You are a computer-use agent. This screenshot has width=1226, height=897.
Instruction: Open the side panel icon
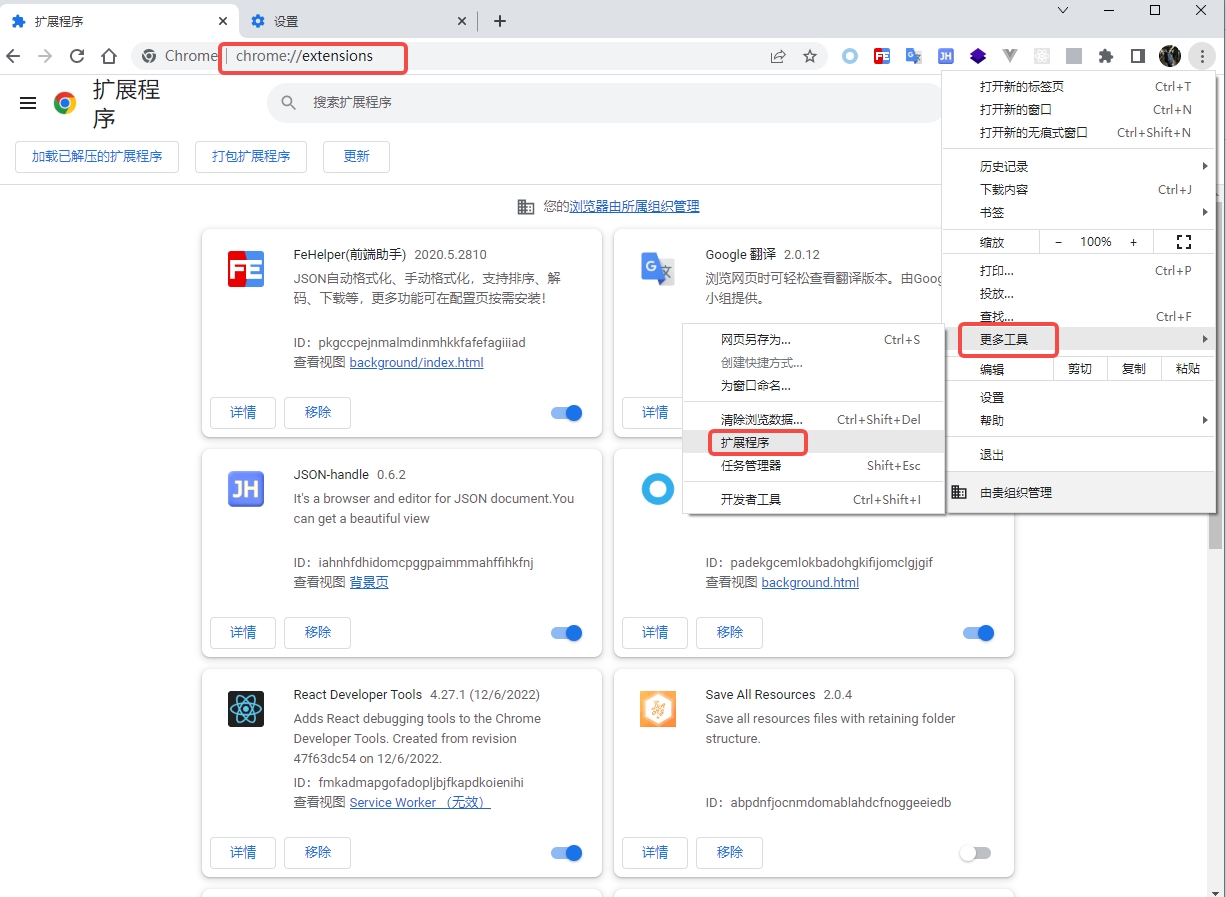click(x=1138, y=56)
